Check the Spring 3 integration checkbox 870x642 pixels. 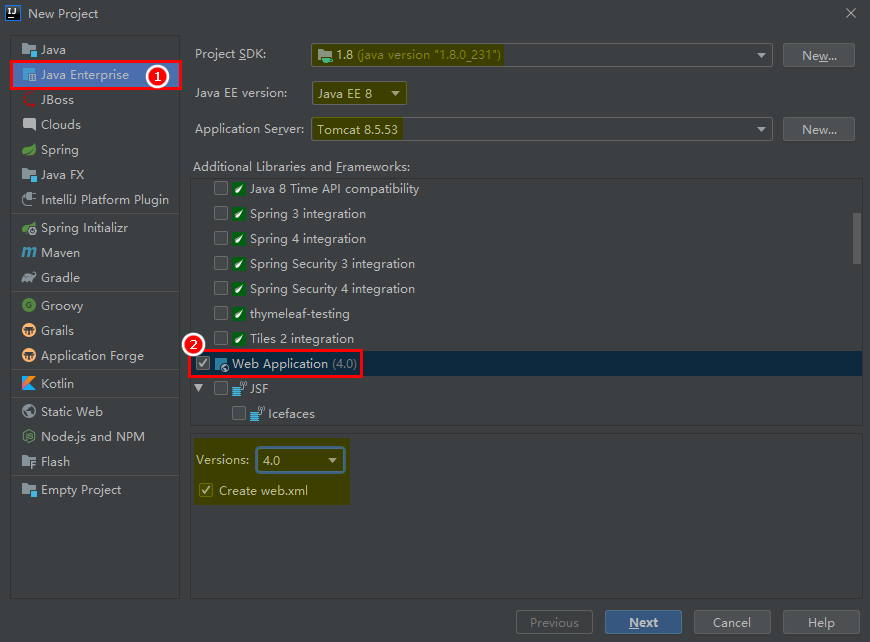click(221, 214)
